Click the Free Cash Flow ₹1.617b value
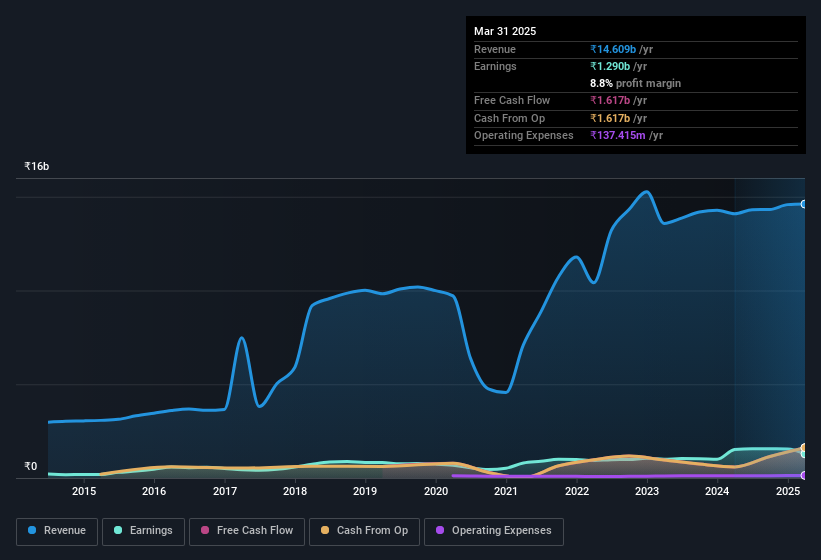Image resolution: width=821 pixels, height=560 pixels. (610, 100)
